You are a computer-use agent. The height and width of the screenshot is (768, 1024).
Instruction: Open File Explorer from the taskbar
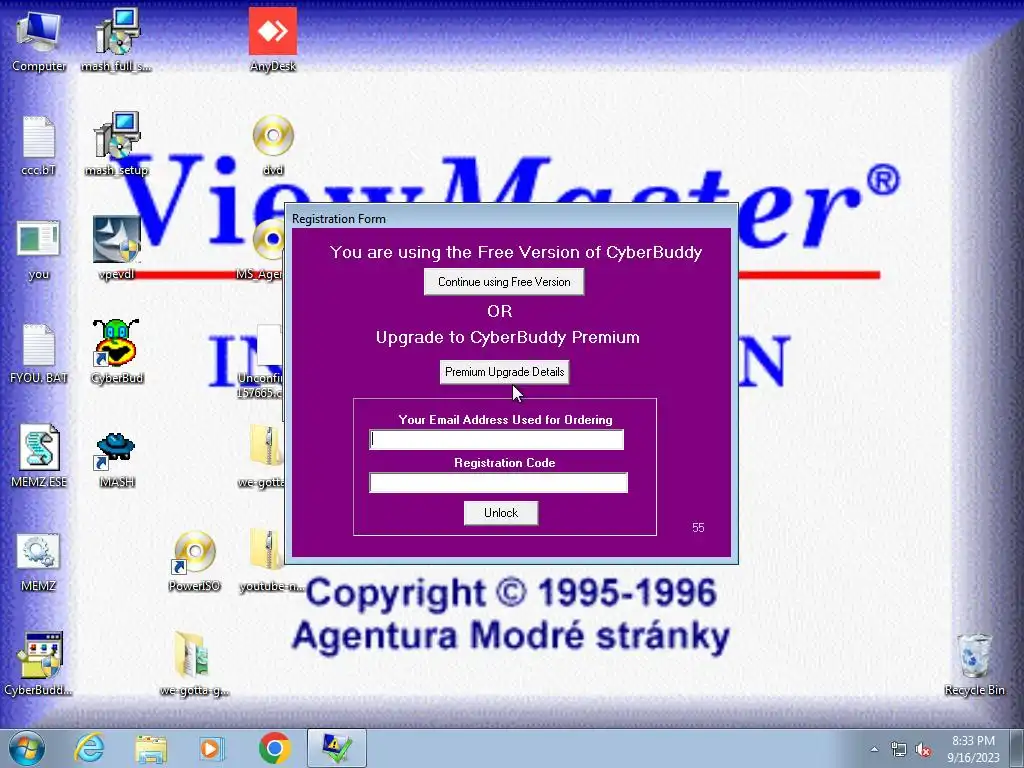click(151, 748)
